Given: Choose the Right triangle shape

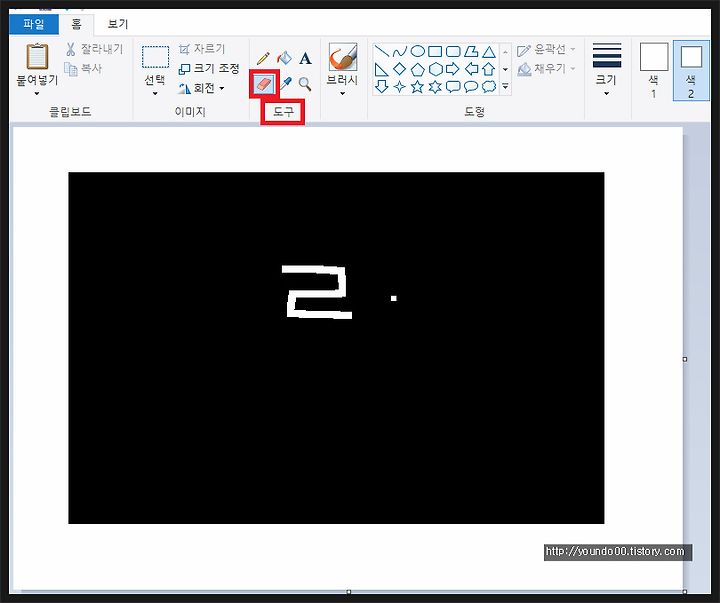Looking at the screenshot, I should [x=382, y=69].
